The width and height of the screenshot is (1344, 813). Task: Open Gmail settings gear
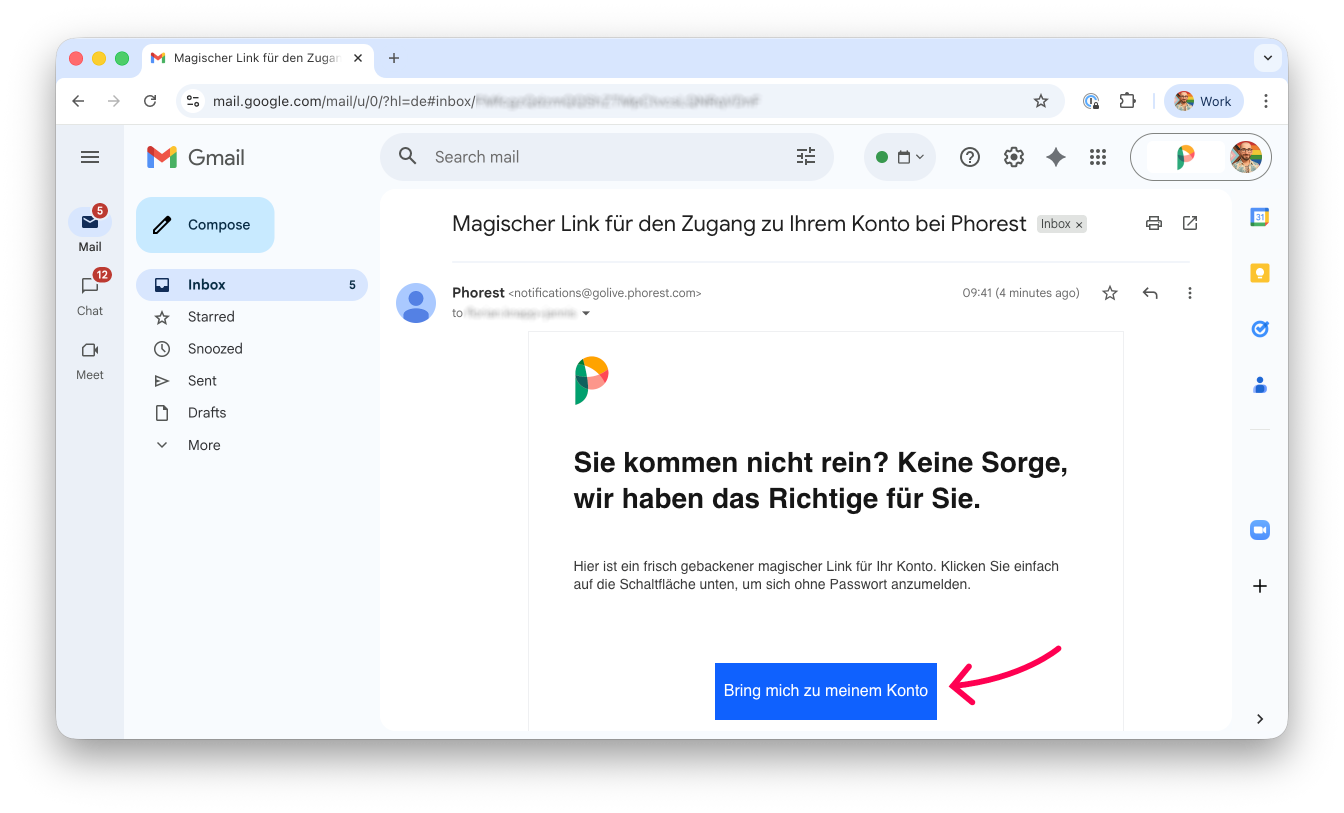[1013, 157]
